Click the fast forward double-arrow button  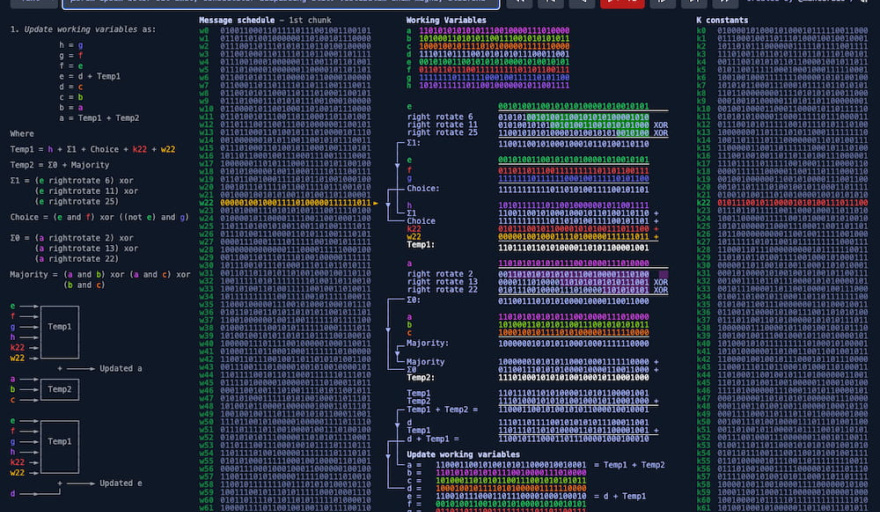pos(724,4)
